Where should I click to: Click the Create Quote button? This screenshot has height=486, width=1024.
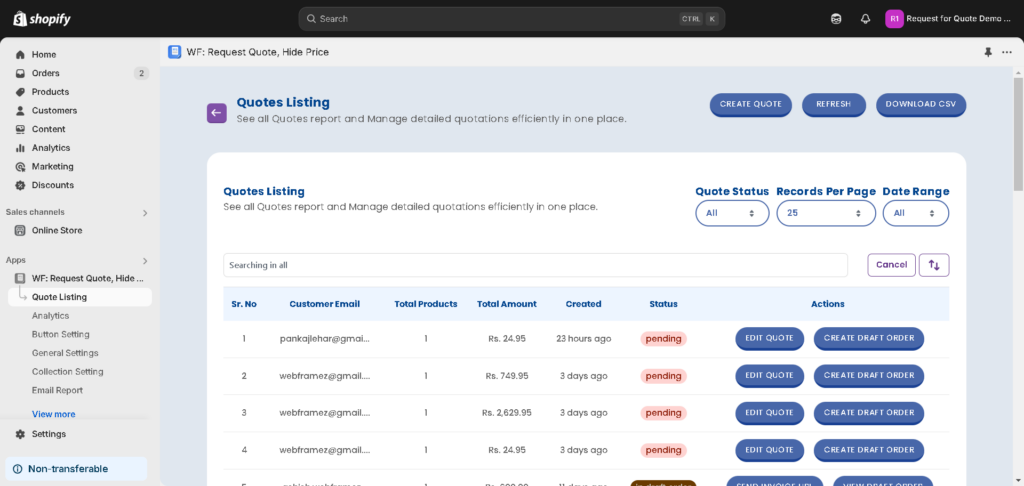click(x=750, y=105)
